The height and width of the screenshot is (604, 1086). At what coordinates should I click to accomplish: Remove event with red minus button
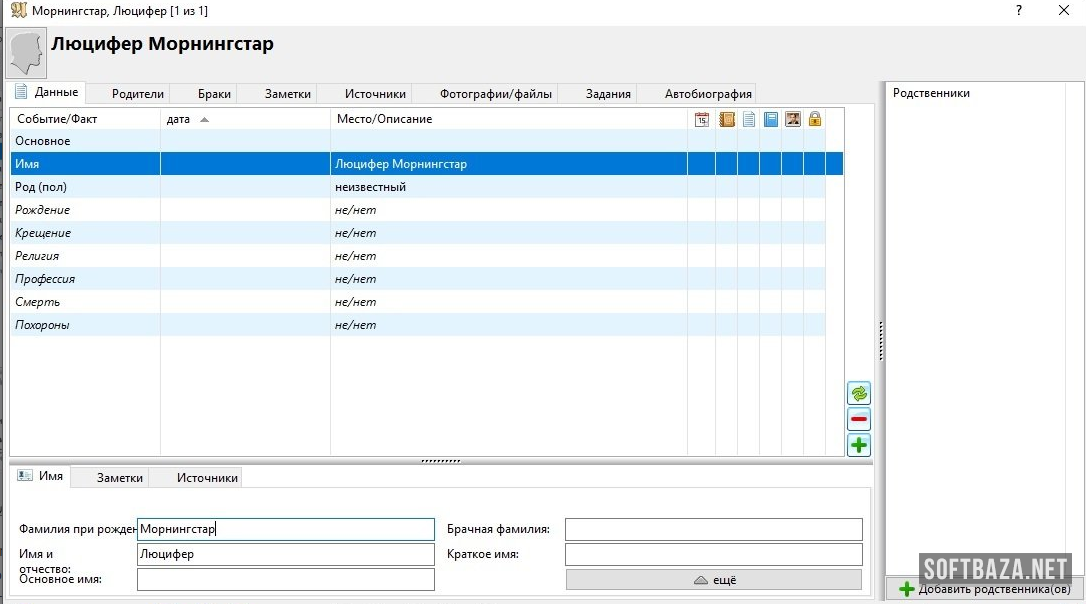pyautogui.click(x=859, y=420)
